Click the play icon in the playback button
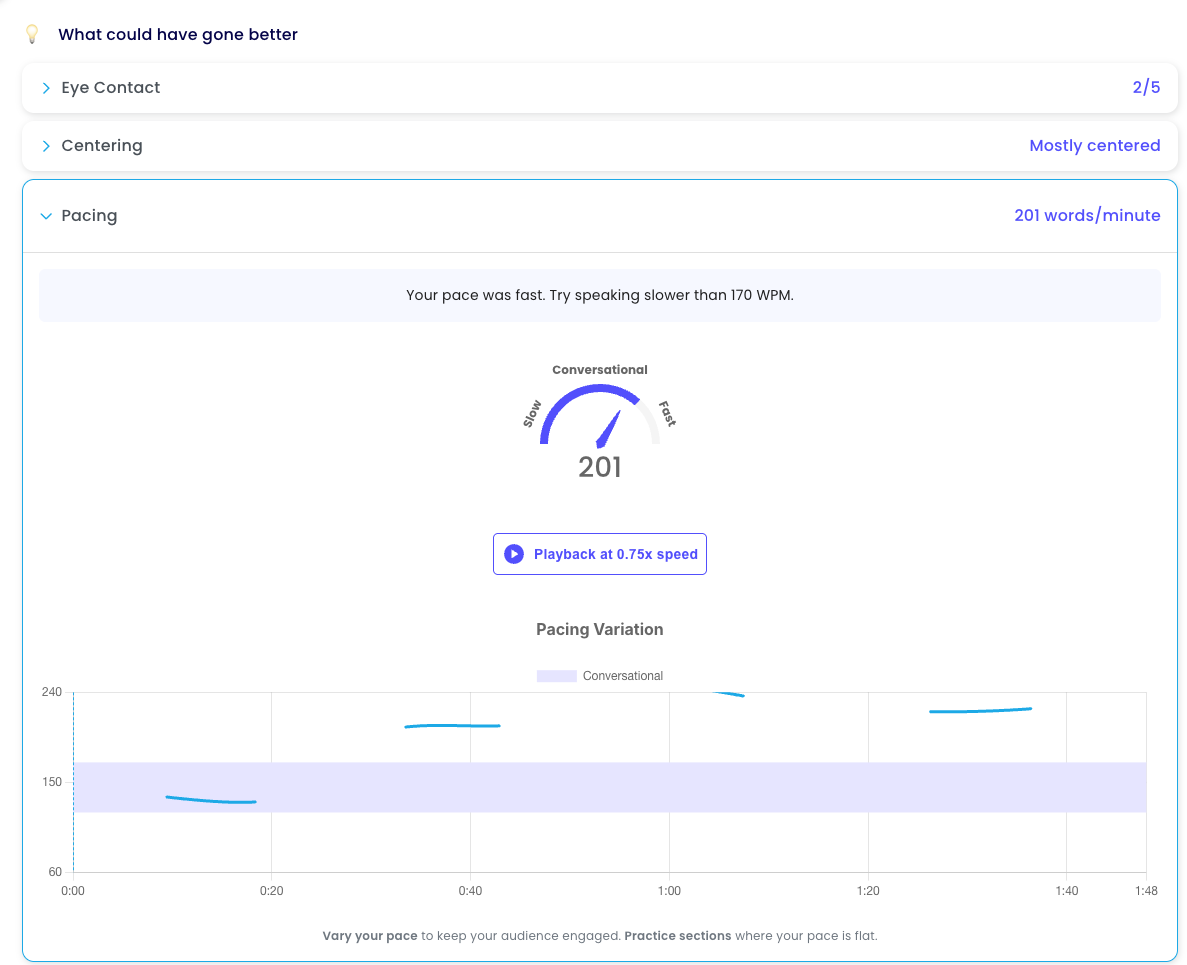The height and width of the screenshot is (965, 1187). [514, 554]
